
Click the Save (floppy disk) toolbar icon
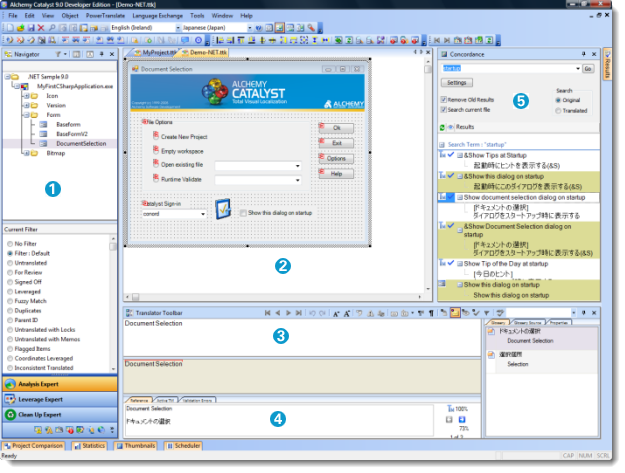(x=31, y=28)
